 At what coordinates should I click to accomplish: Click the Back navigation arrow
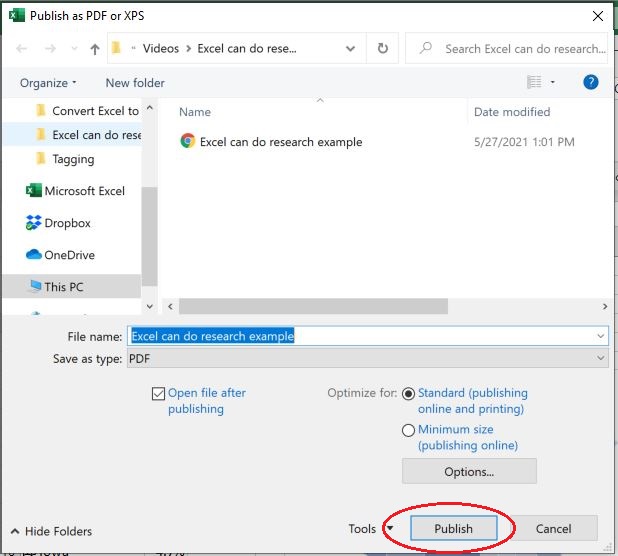click(x=22, y=48)
